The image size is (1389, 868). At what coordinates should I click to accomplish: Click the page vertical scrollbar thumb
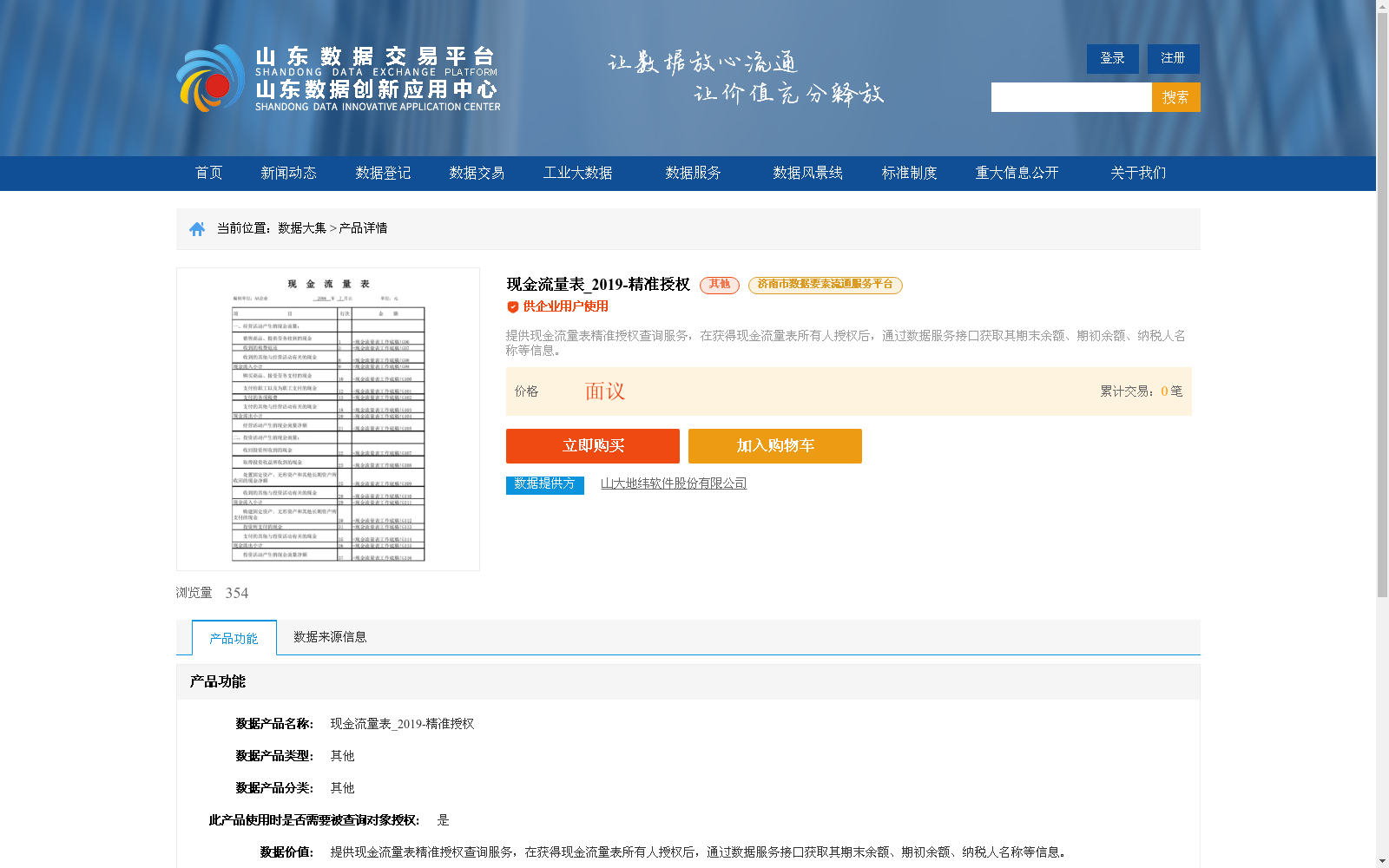click(1382, 305)
